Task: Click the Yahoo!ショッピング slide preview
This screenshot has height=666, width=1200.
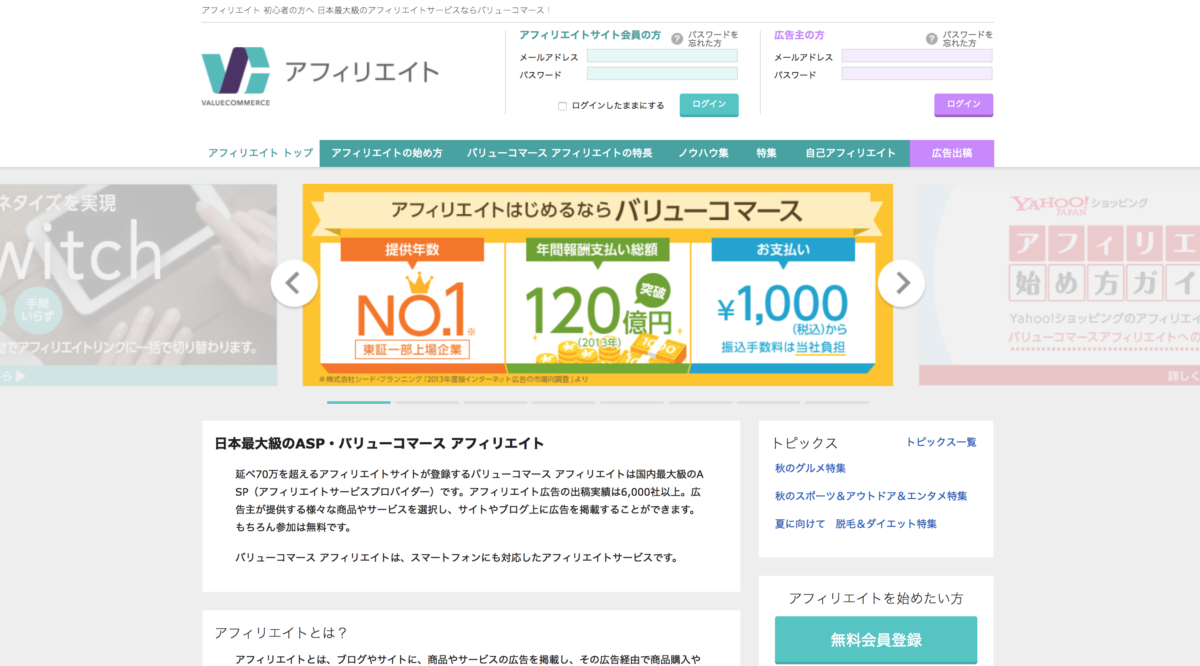Action: click(1059, 285)
